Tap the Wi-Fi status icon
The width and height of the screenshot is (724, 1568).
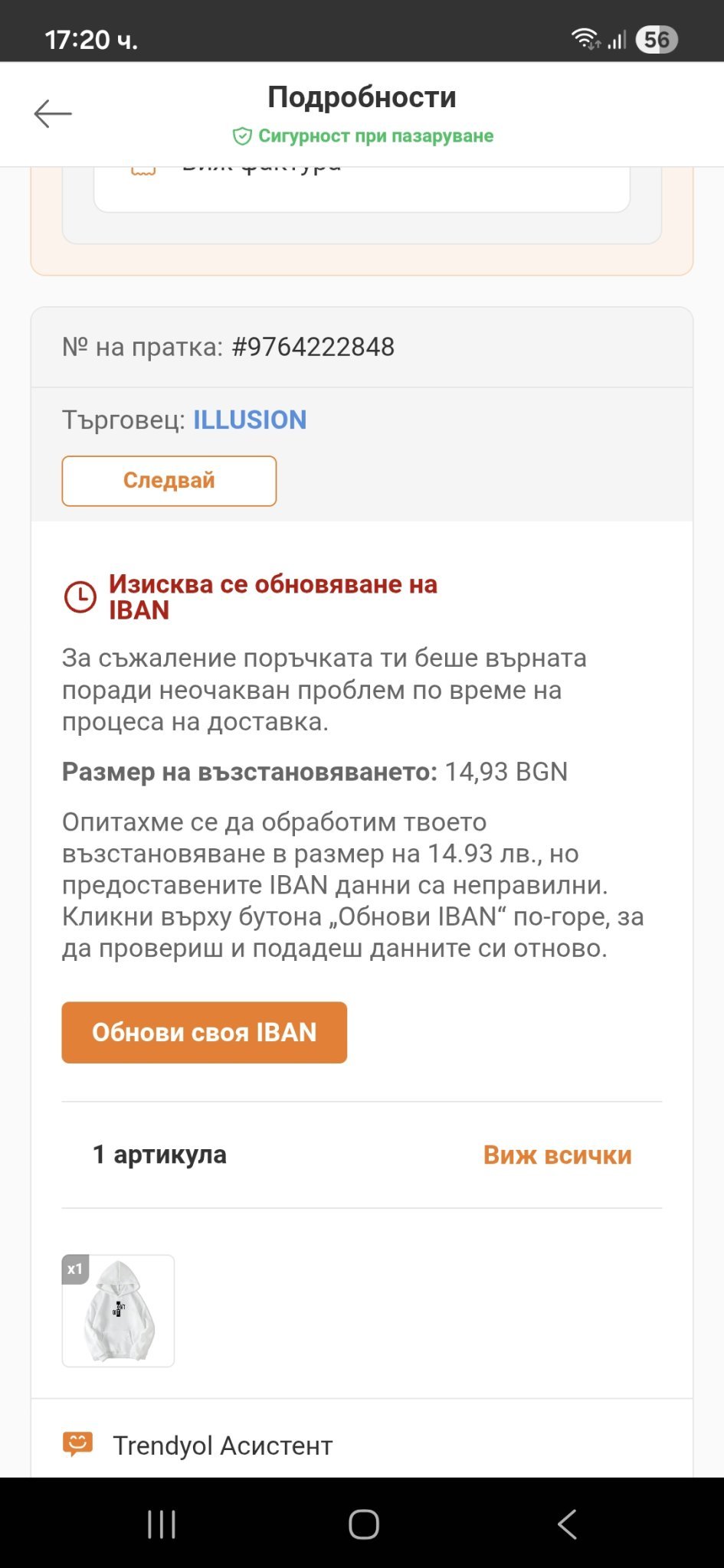pos(585,38)
